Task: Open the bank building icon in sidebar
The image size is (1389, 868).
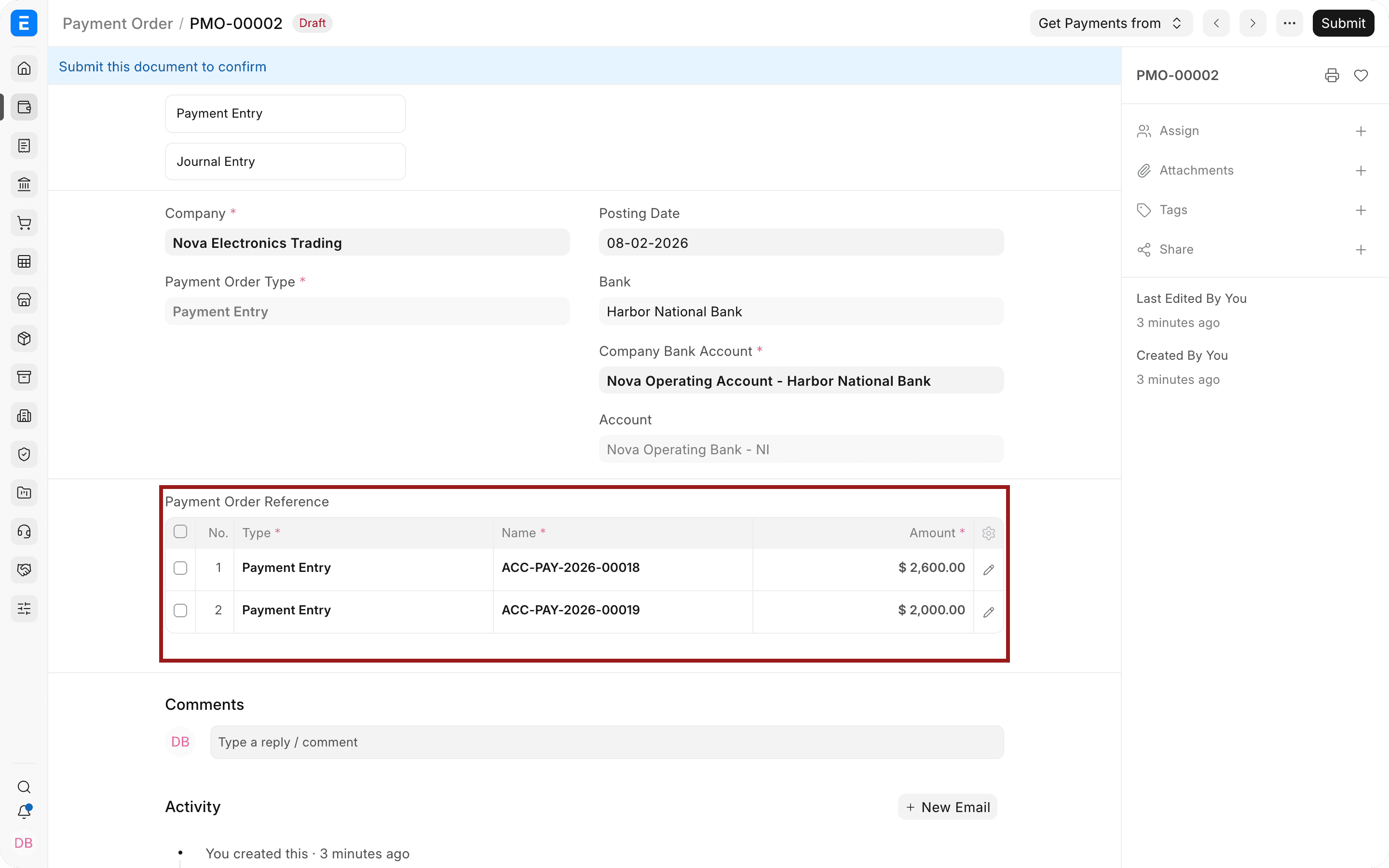Action: [24, 184]
